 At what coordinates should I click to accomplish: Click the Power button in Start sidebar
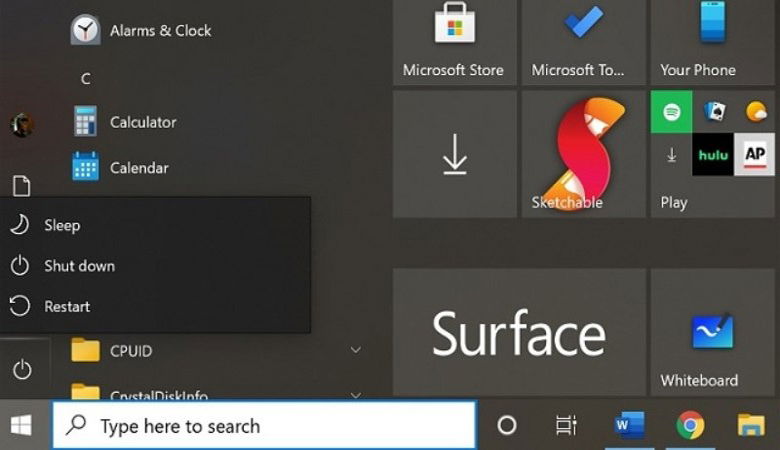[x=21, y=370]
